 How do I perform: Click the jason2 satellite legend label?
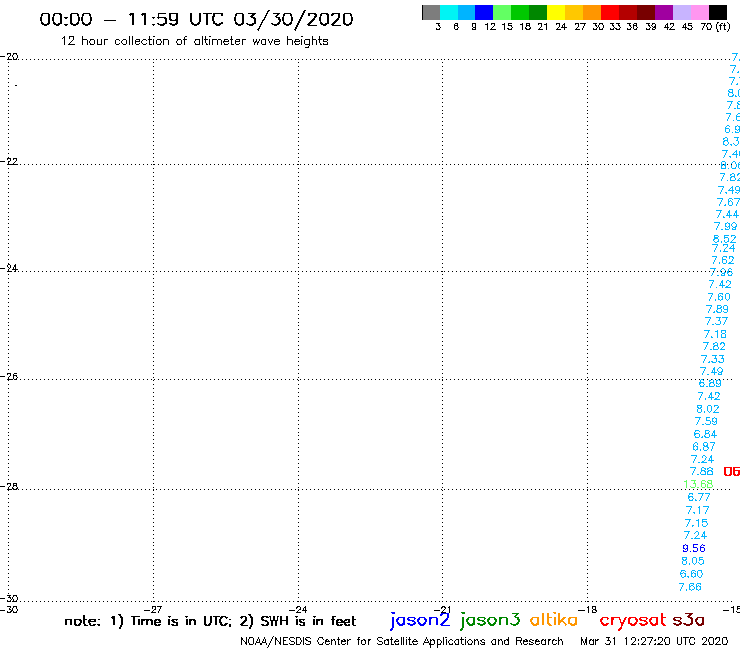click(x=420, y=620)
